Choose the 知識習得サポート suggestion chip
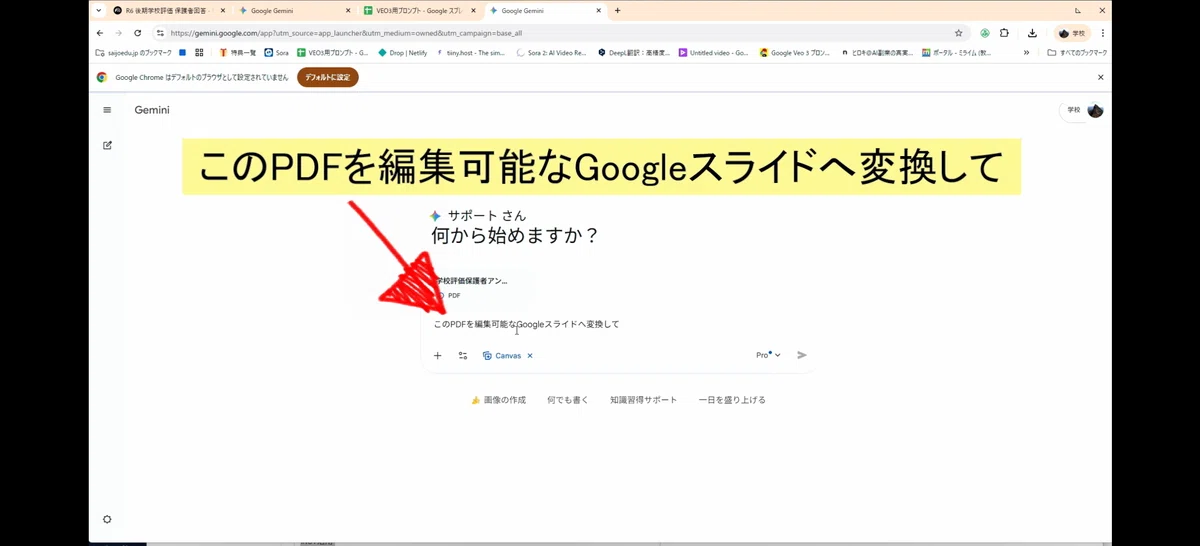Viewport: 1200px width, 546px height. pos(643,400)
